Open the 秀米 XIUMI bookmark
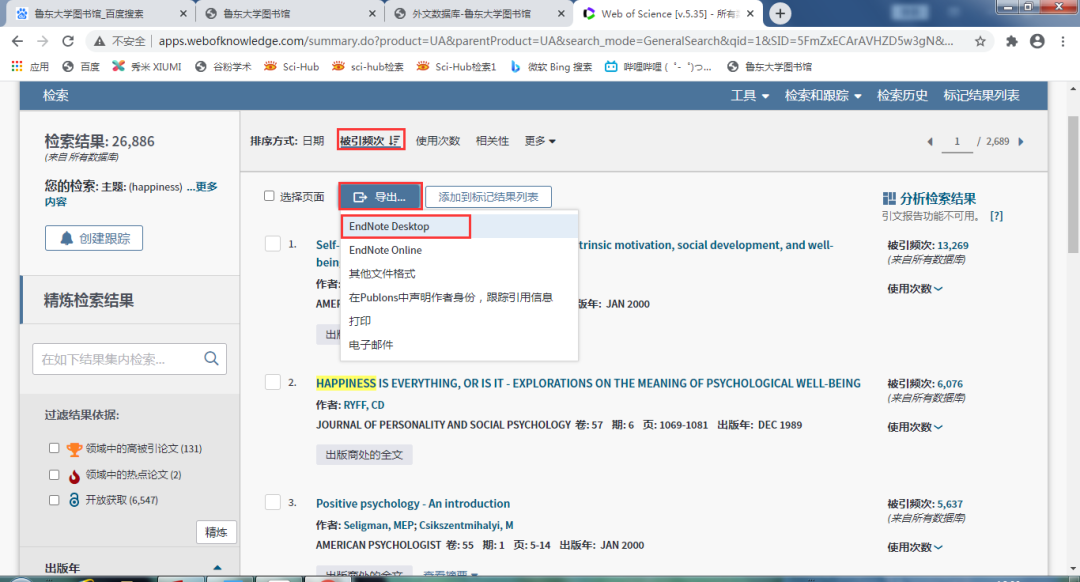Image resolution: width=1080 pixels, height=582 pixels. point(147,67)
